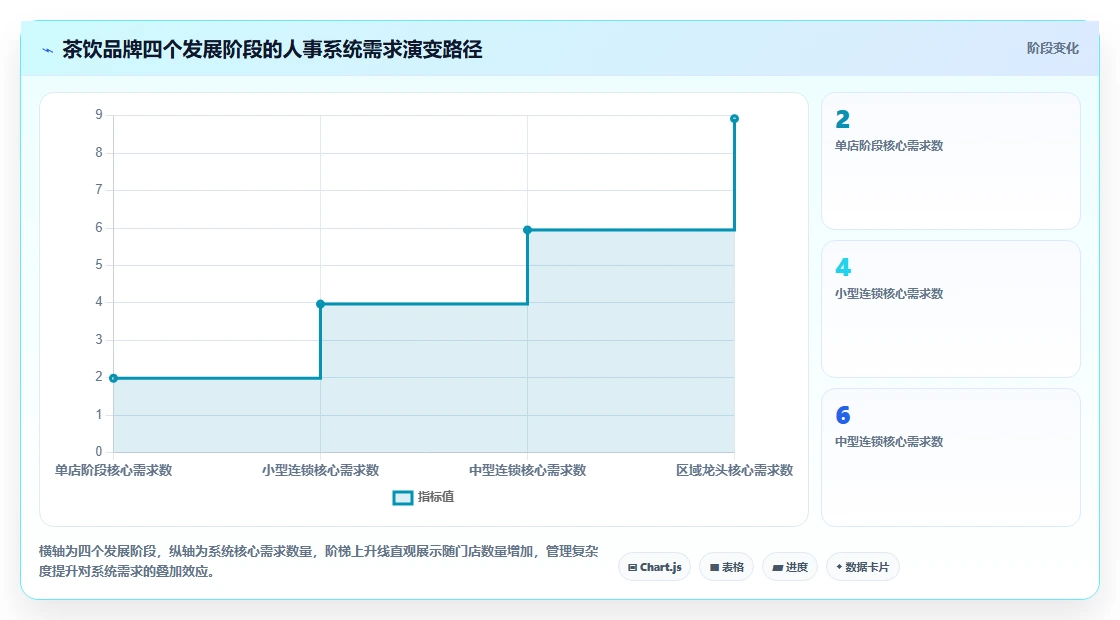Select the Chart.js tag
Screen dimensions: 1120x620
pyautogui.click(x=654, y=567)
